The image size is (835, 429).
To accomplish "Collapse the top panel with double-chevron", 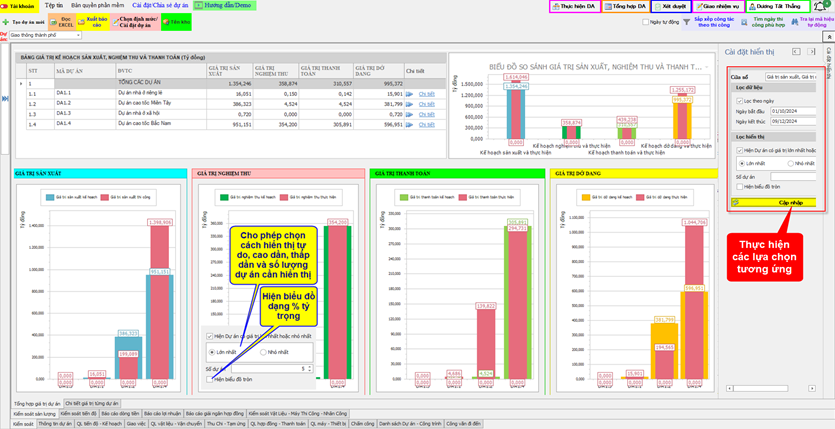I will (x=827, y=35).
